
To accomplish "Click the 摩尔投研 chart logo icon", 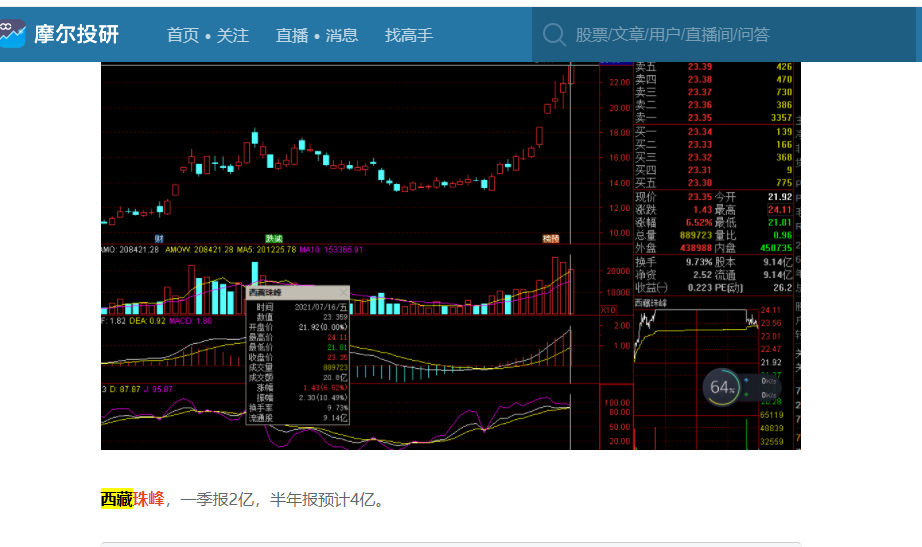I will click(x=12, y=34).
